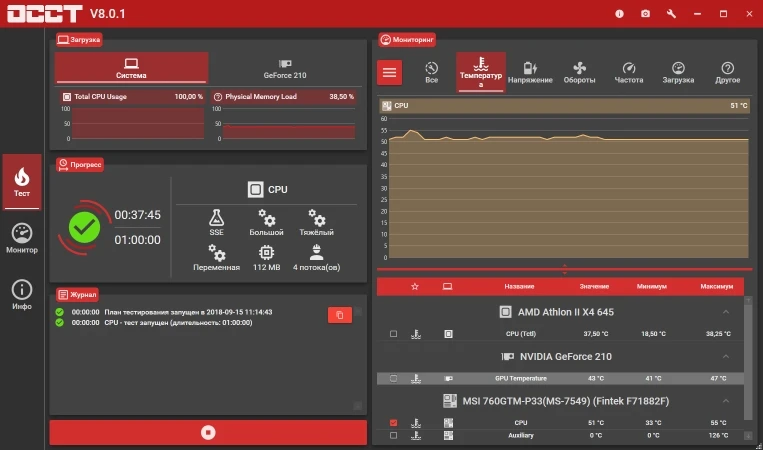The image size is (763, 450).
Task: Select the Напряжение monitoring tab
Action: click(530, 72)
